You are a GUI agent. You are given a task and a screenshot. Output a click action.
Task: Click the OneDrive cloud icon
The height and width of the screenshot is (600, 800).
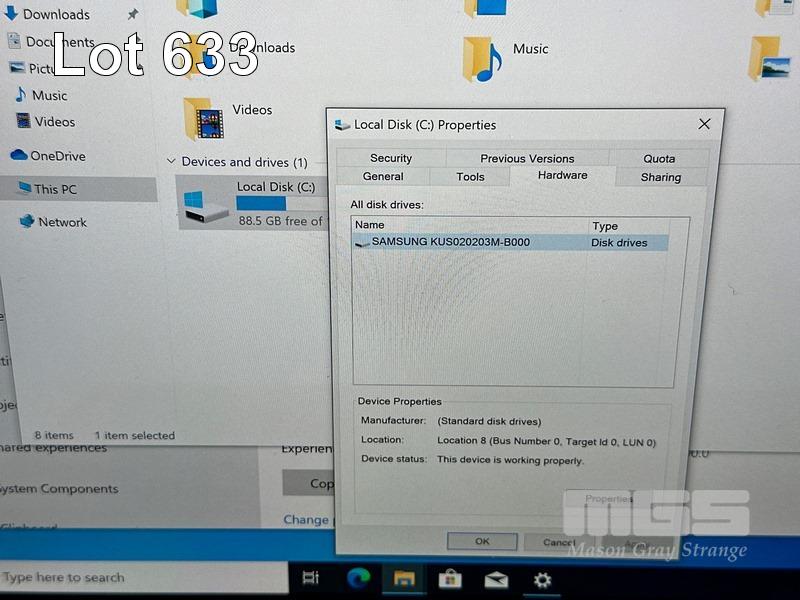click(x=19, y=155)
